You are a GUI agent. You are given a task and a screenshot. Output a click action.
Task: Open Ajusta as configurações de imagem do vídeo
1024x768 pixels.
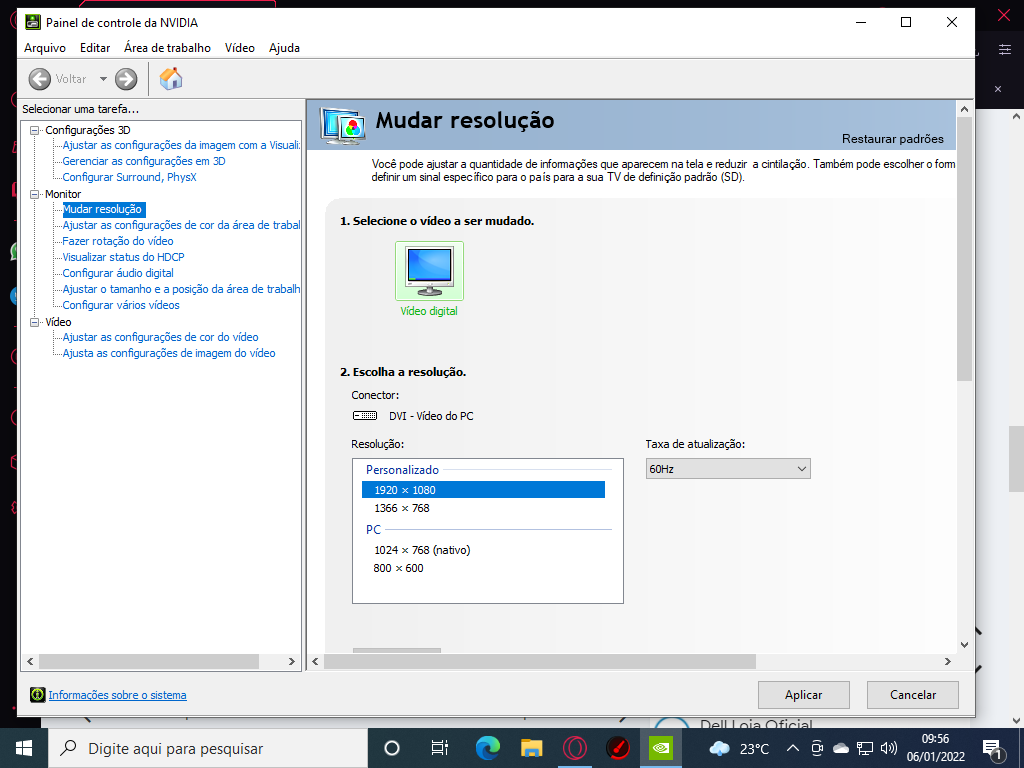169,353
